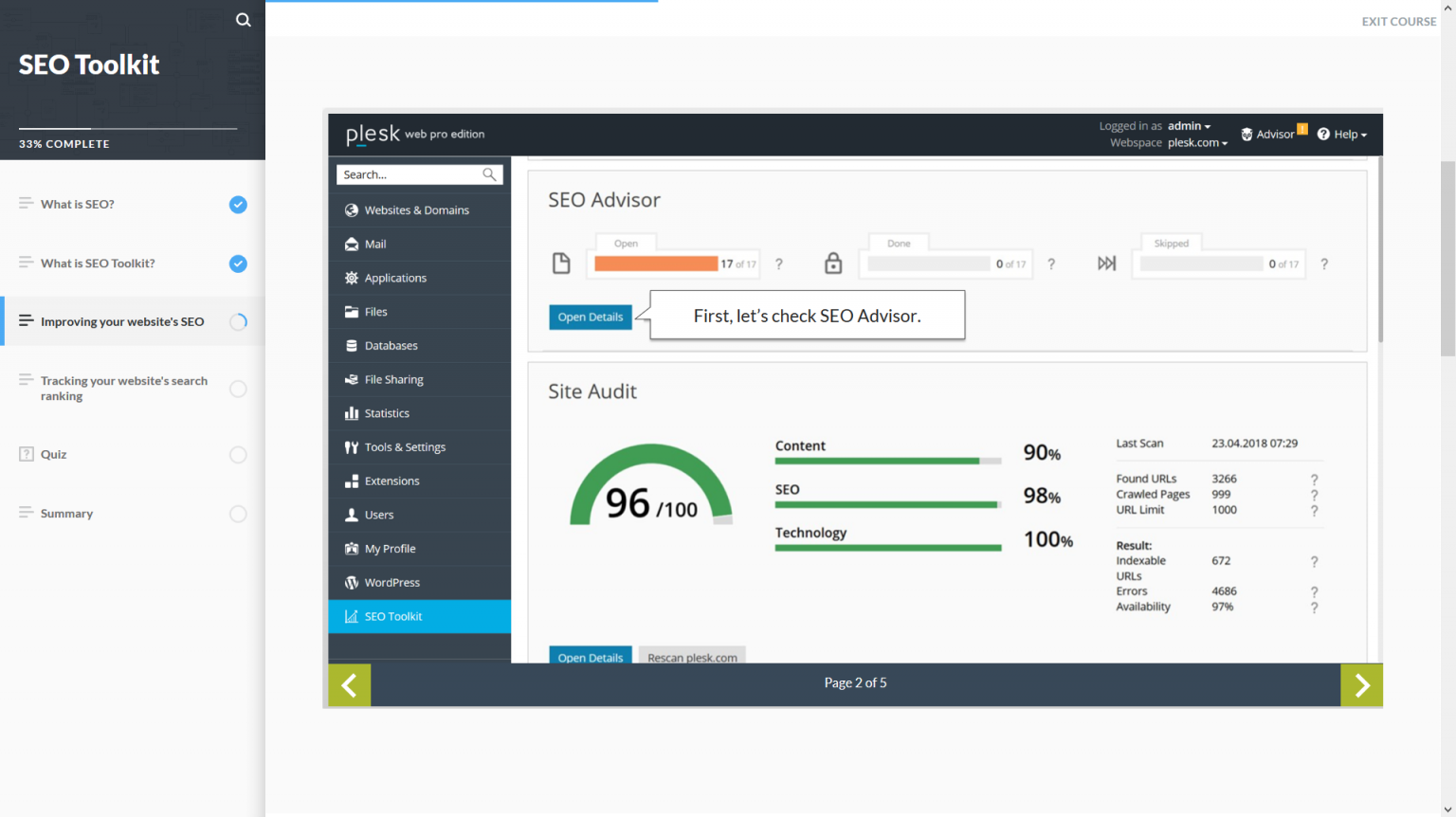Click the My Profile icon
The height and width of the screenshot is (817, 1456).
click(x=352, y=549)
